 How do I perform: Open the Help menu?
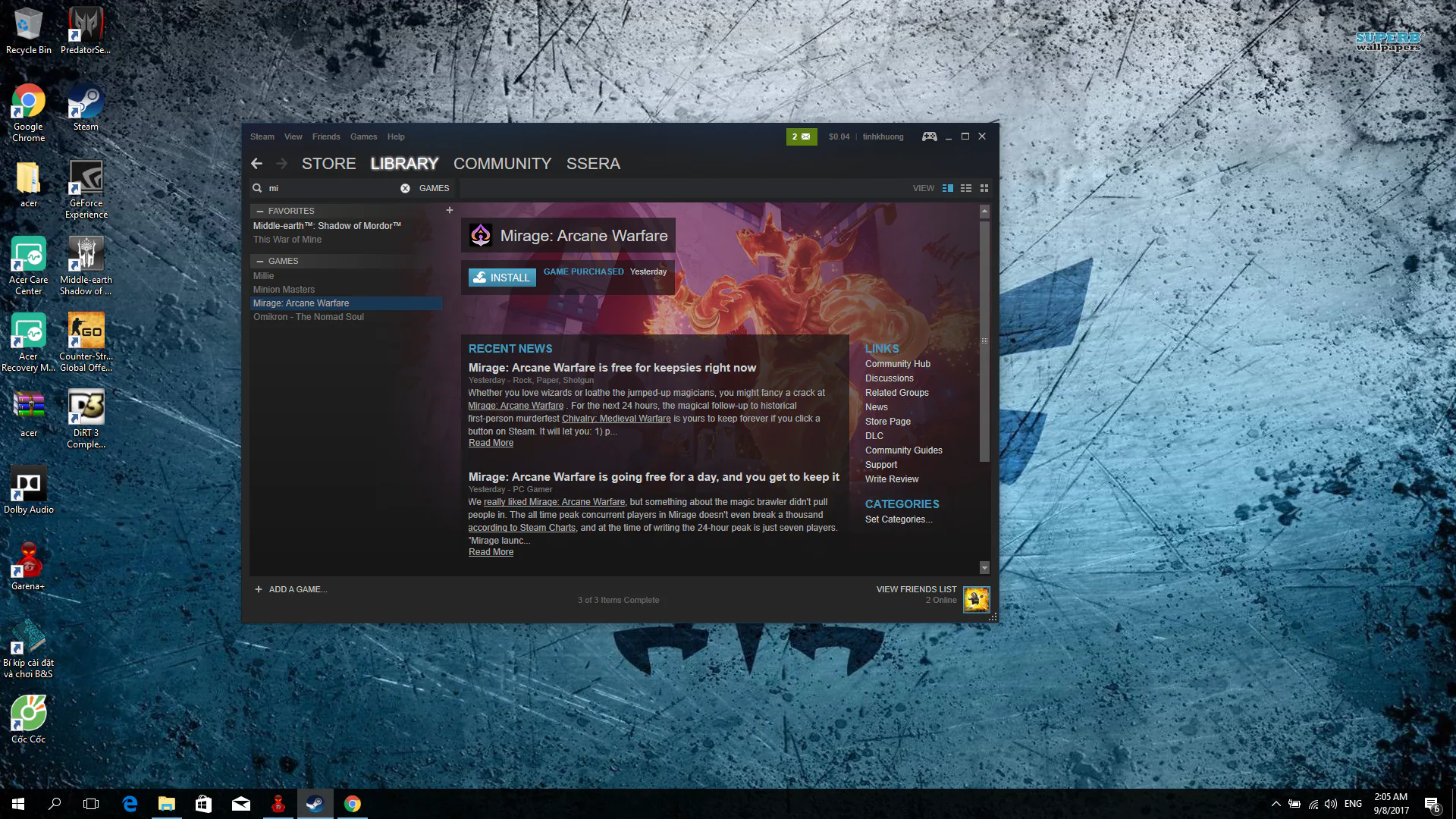pos(396,136)
